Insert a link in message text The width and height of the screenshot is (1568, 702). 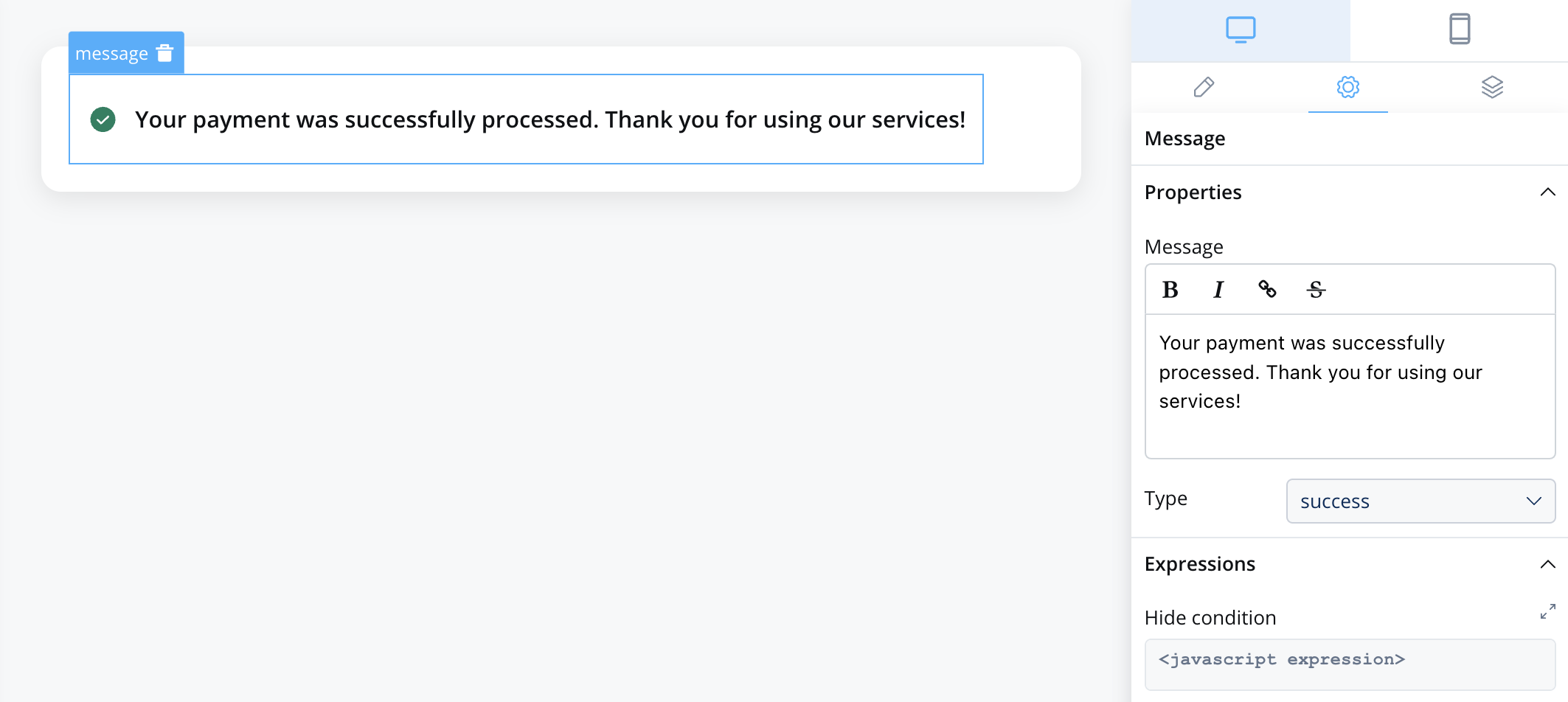(x=1267, y=289)
